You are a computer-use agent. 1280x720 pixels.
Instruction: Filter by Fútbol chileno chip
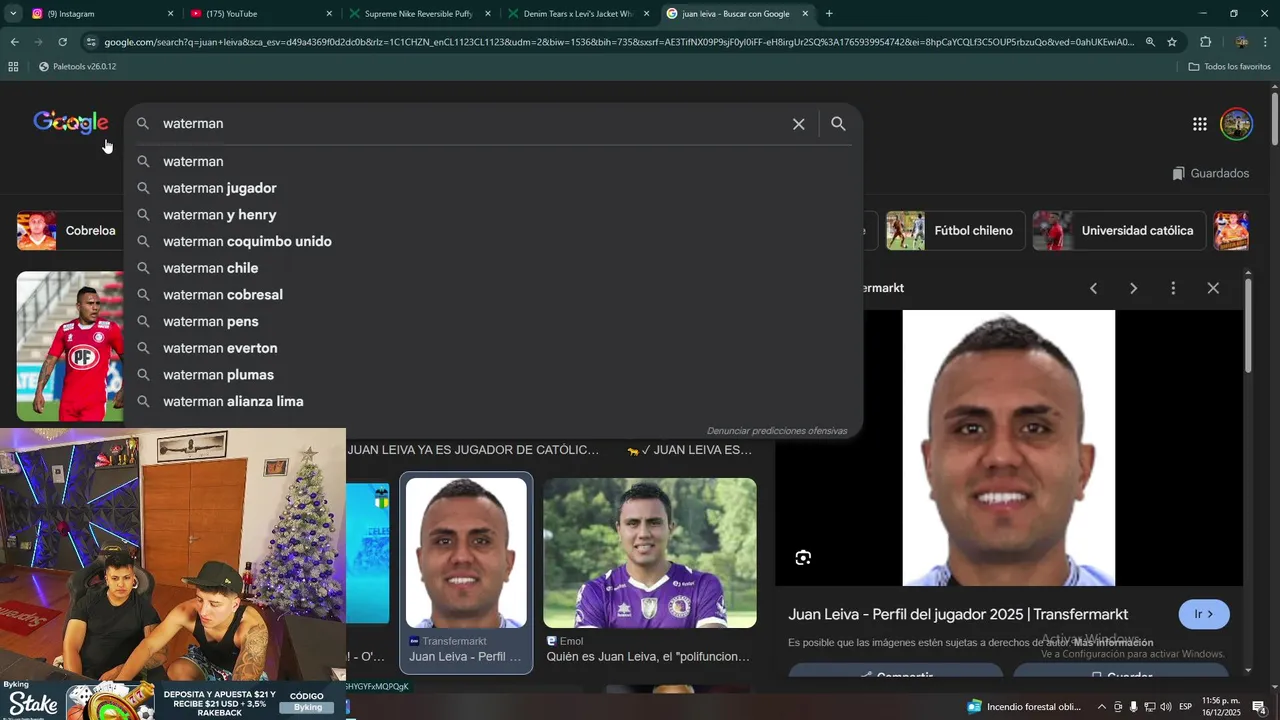955,231
